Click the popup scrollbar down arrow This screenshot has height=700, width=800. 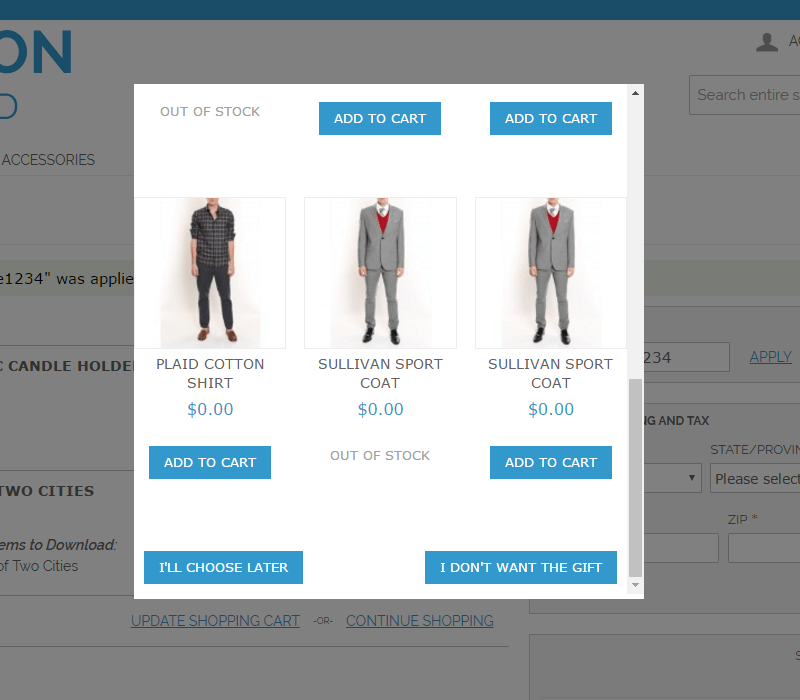tap(635, 585)
